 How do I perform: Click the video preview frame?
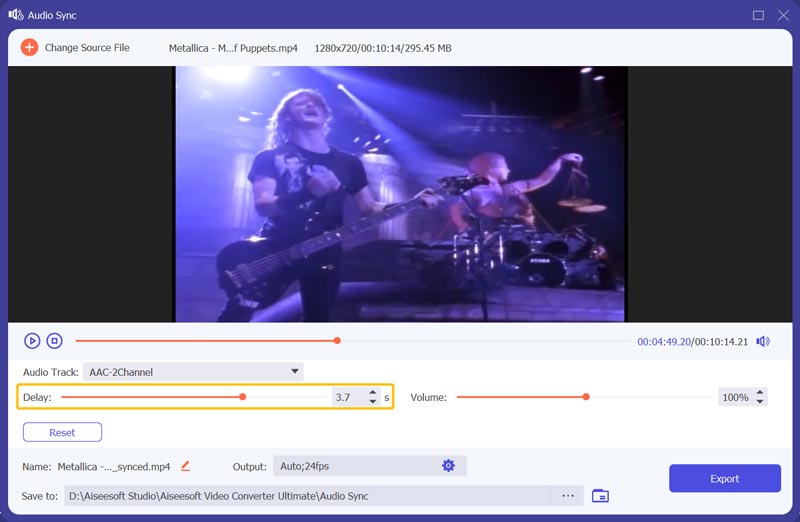[x=402, y=194]
